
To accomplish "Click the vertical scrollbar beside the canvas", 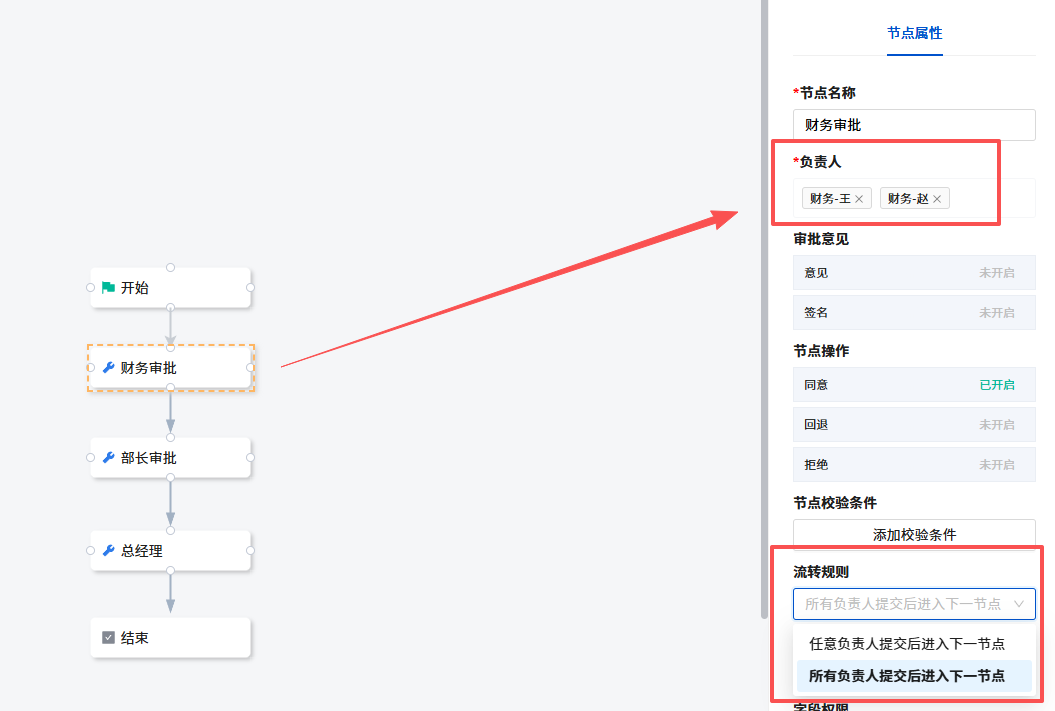I will tap(765, 300).
